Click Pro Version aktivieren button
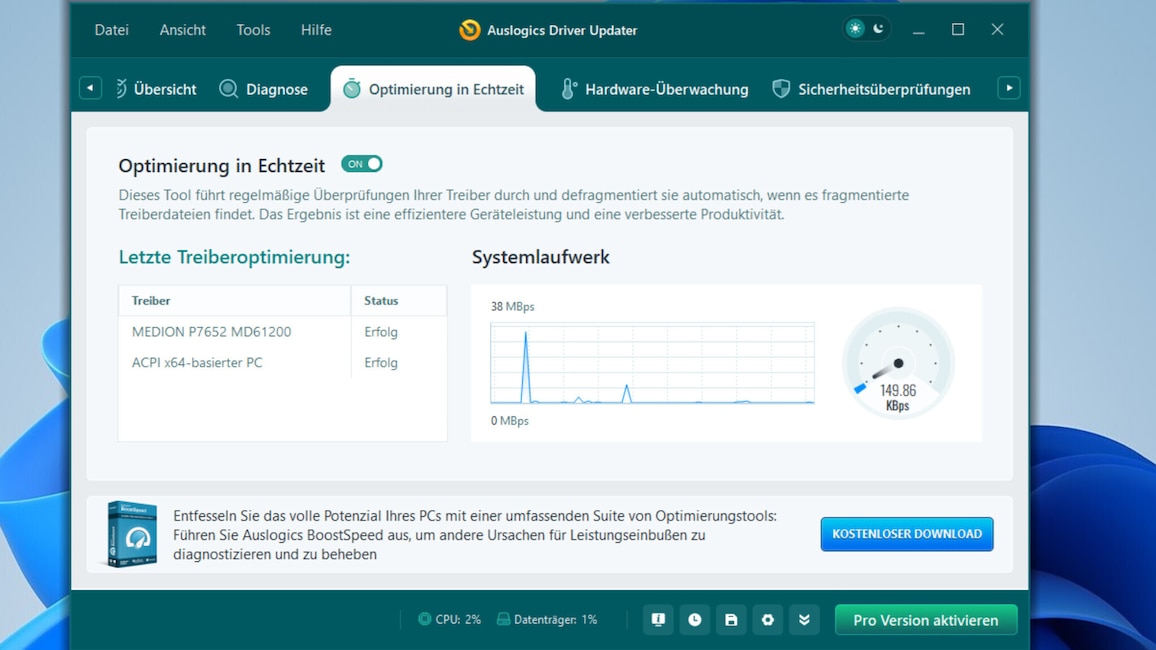 click(x=926, y=620)
